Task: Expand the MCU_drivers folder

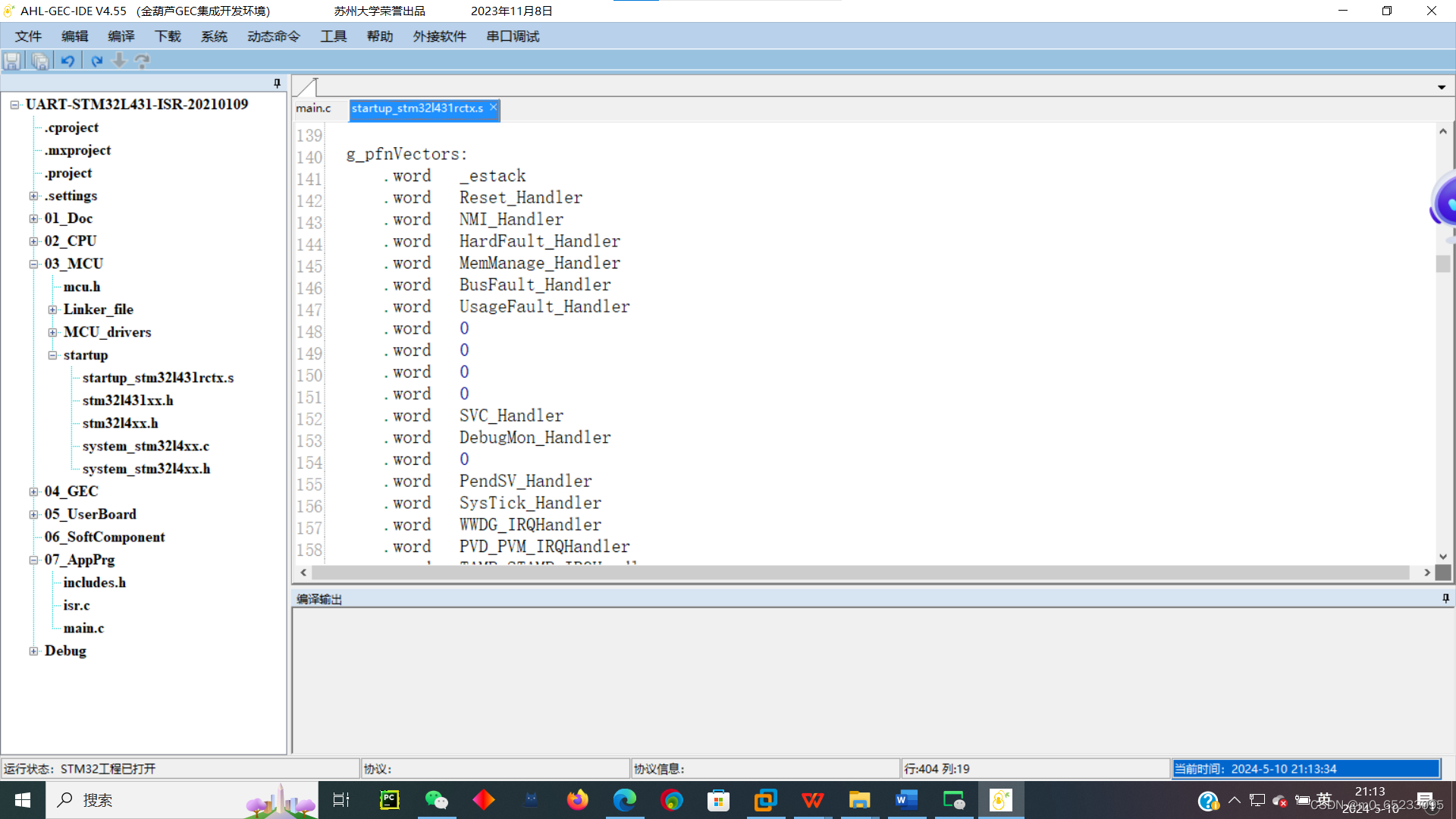Action: pos(52,332)
